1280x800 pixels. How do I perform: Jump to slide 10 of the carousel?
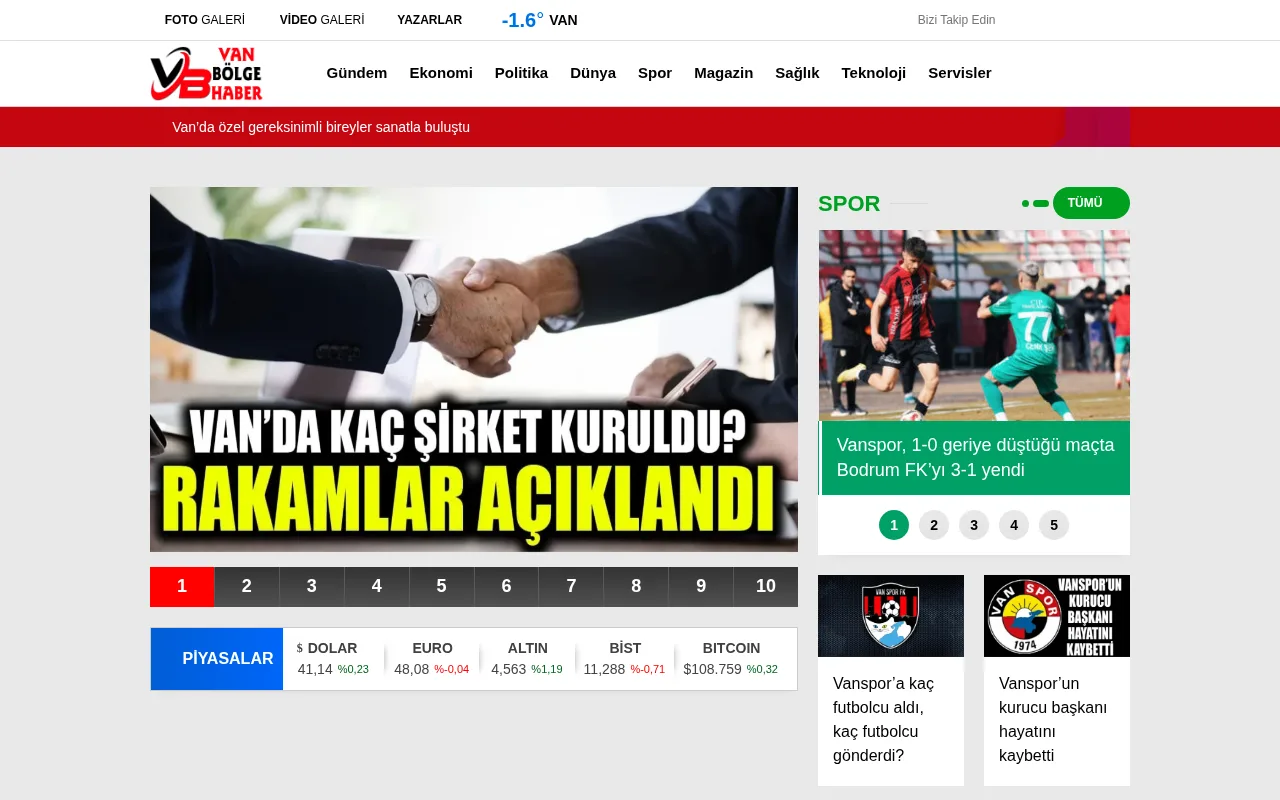(x=765, y=587)
